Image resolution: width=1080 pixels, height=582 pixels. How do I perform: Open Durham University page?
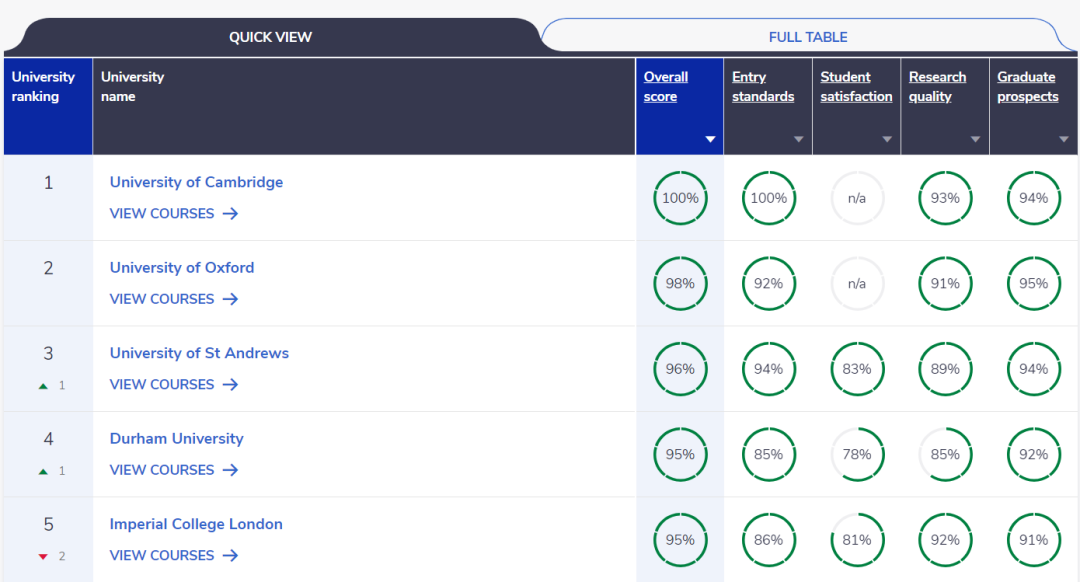click(x=176, y=438)
